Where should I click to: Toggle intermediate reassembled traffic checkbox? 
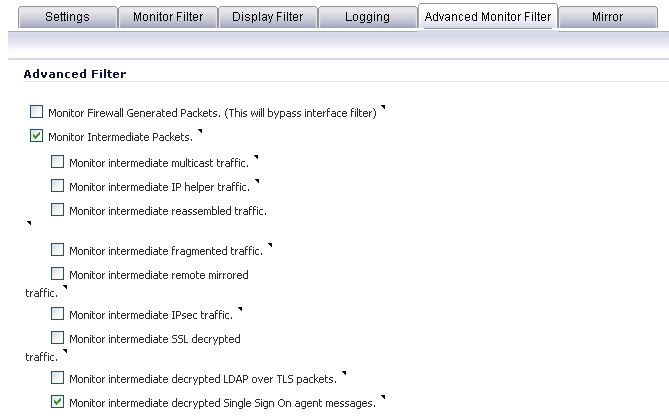pos(58,210)
